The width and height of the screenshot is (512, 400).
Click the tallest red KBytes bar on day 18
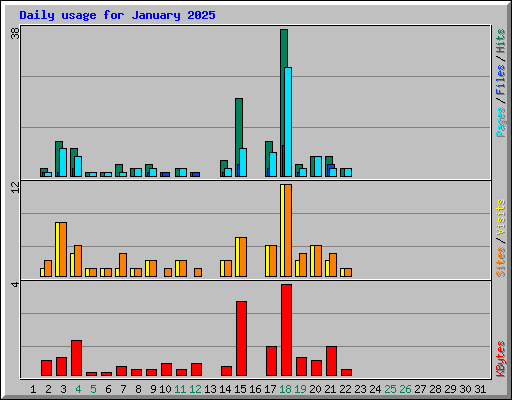[287, 330]
